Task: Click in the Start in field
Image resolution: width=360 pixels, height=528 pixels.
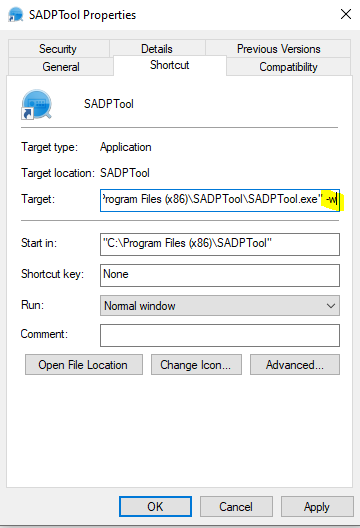Action: pyautogui.click(x=220, y=244)
